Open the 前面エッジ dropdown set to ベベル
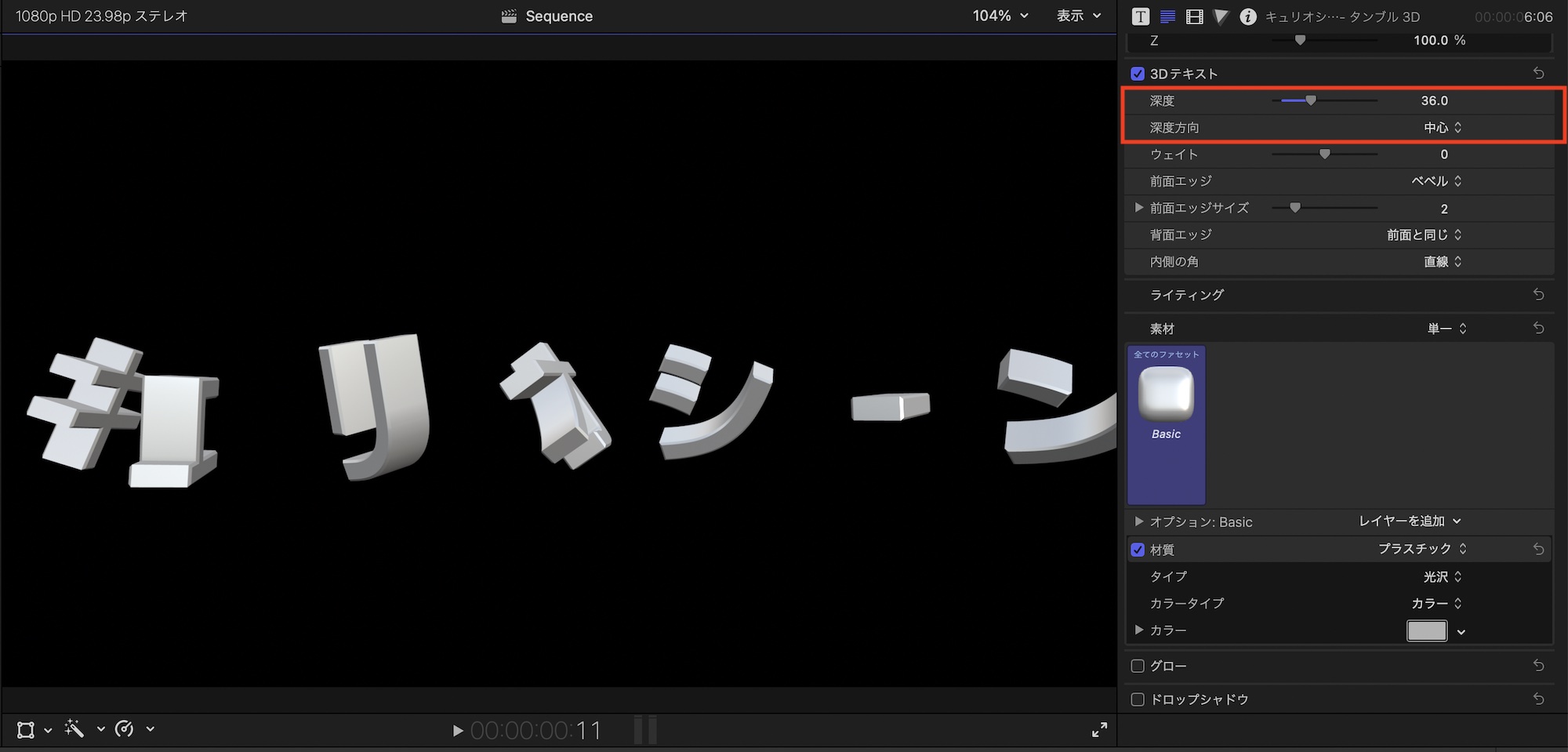 point(1436,181)
